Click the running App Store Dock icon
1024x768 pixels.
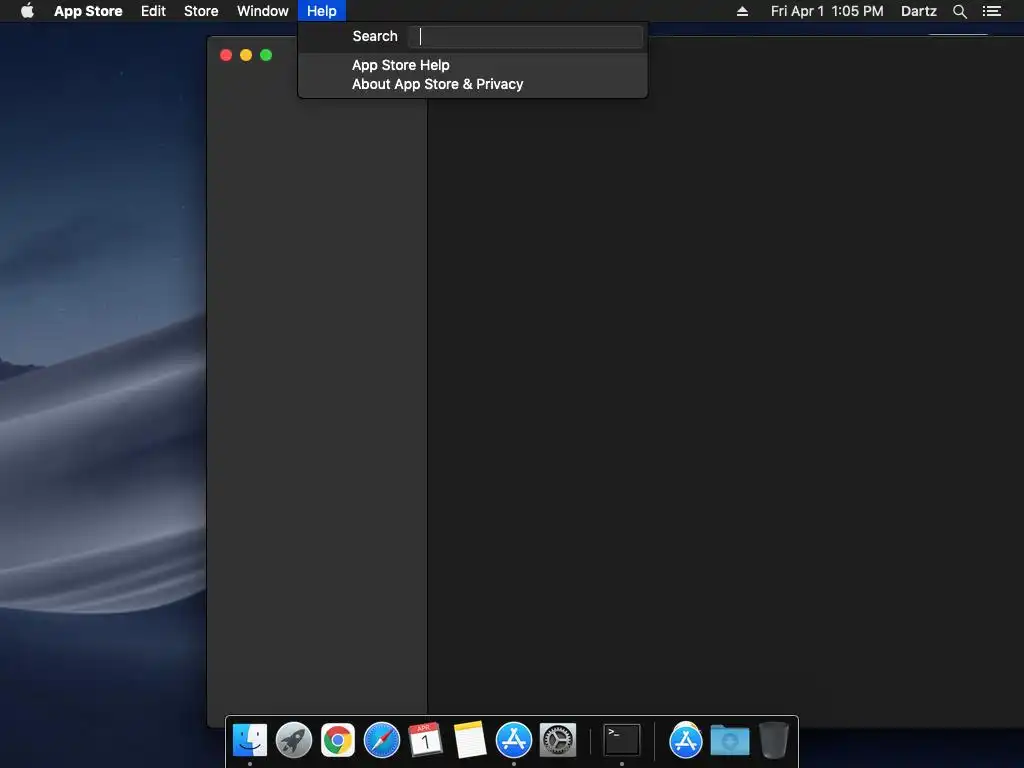pyautogui.click(x=514, y=741)
